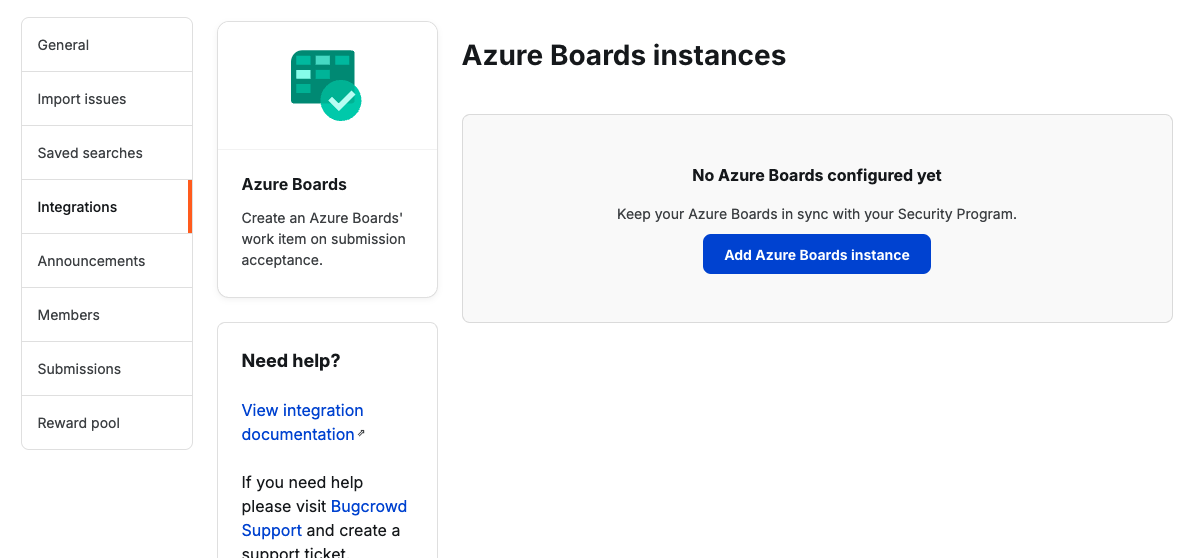This screenshot has width=1187, height=558.
Task: Go to Import issues section
Action: point(82,99)
